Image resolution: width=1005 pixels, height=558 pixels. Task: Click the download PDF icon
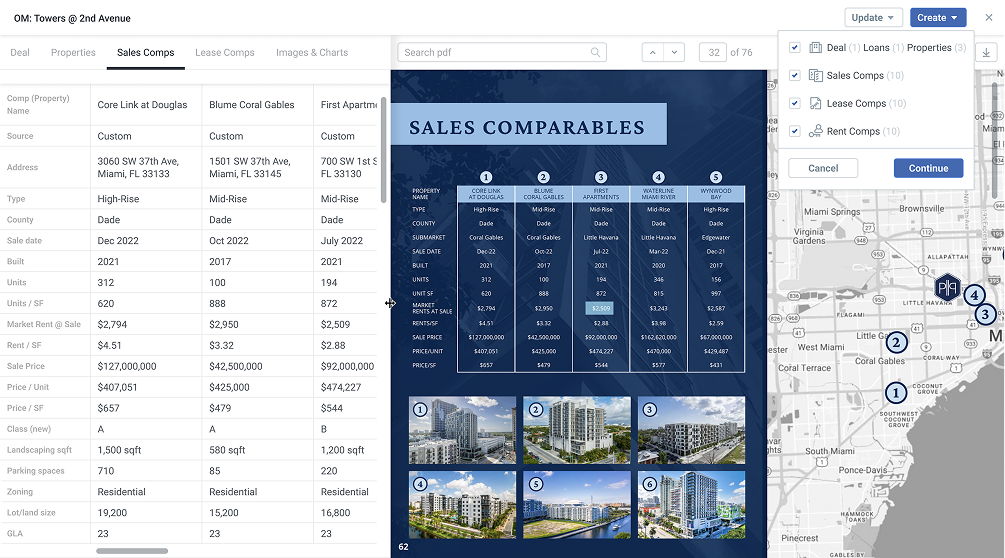[x=986, y=53]
